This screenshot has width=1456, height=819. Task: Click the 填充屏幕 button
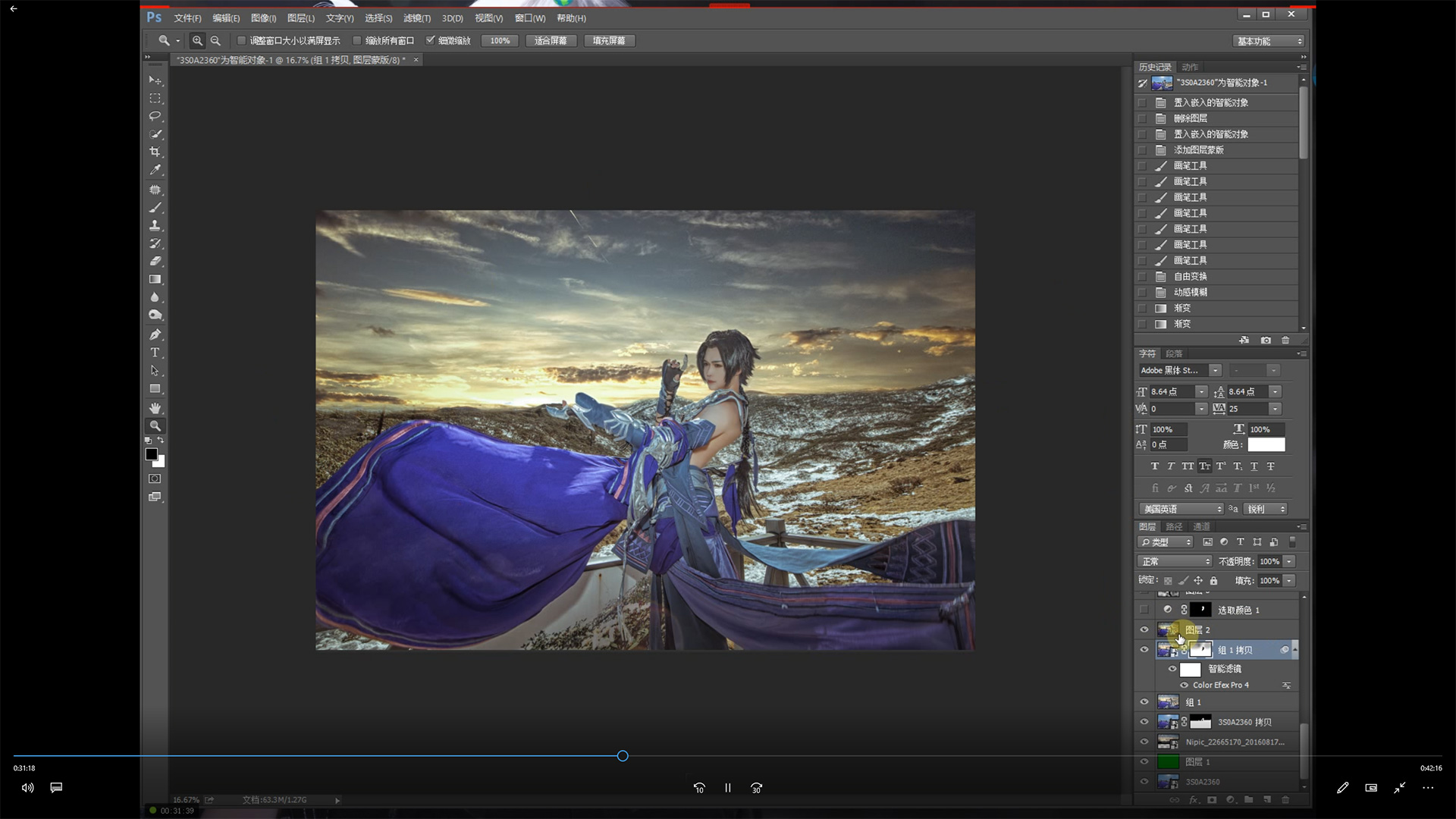pos(609,41)
